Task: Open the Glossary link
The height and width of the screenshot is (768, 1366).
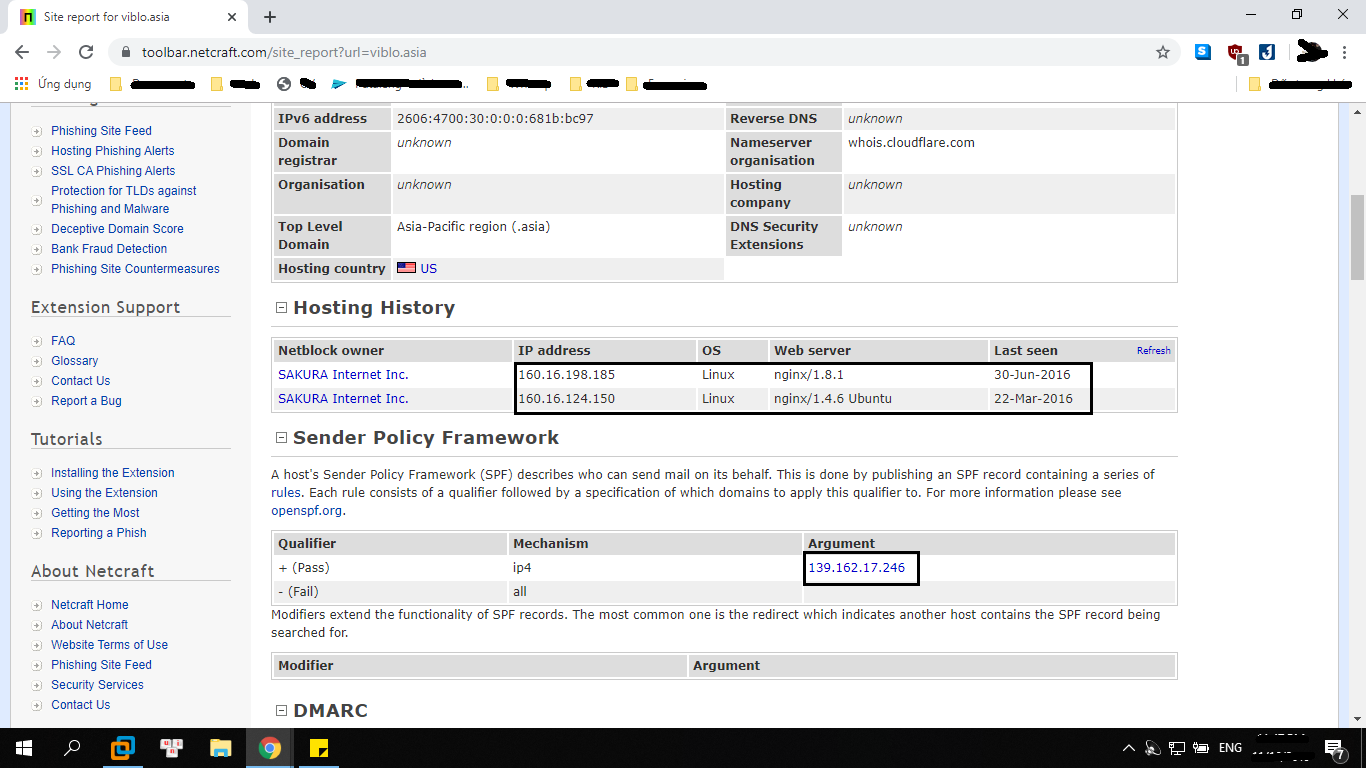Action: coord(75,361)
